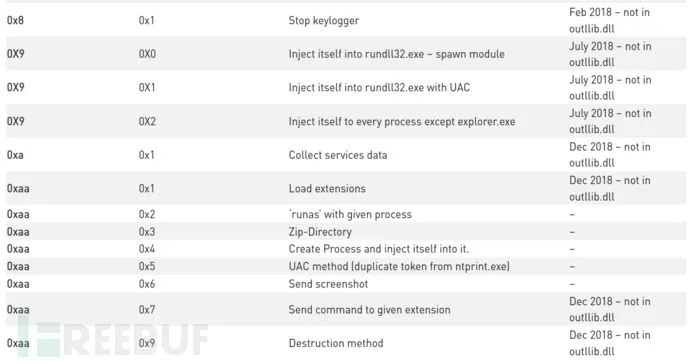This screenshot has height=364, width=690.
Task: Click the 'Zip-Directory' cell
Action: tap(320, 232)
